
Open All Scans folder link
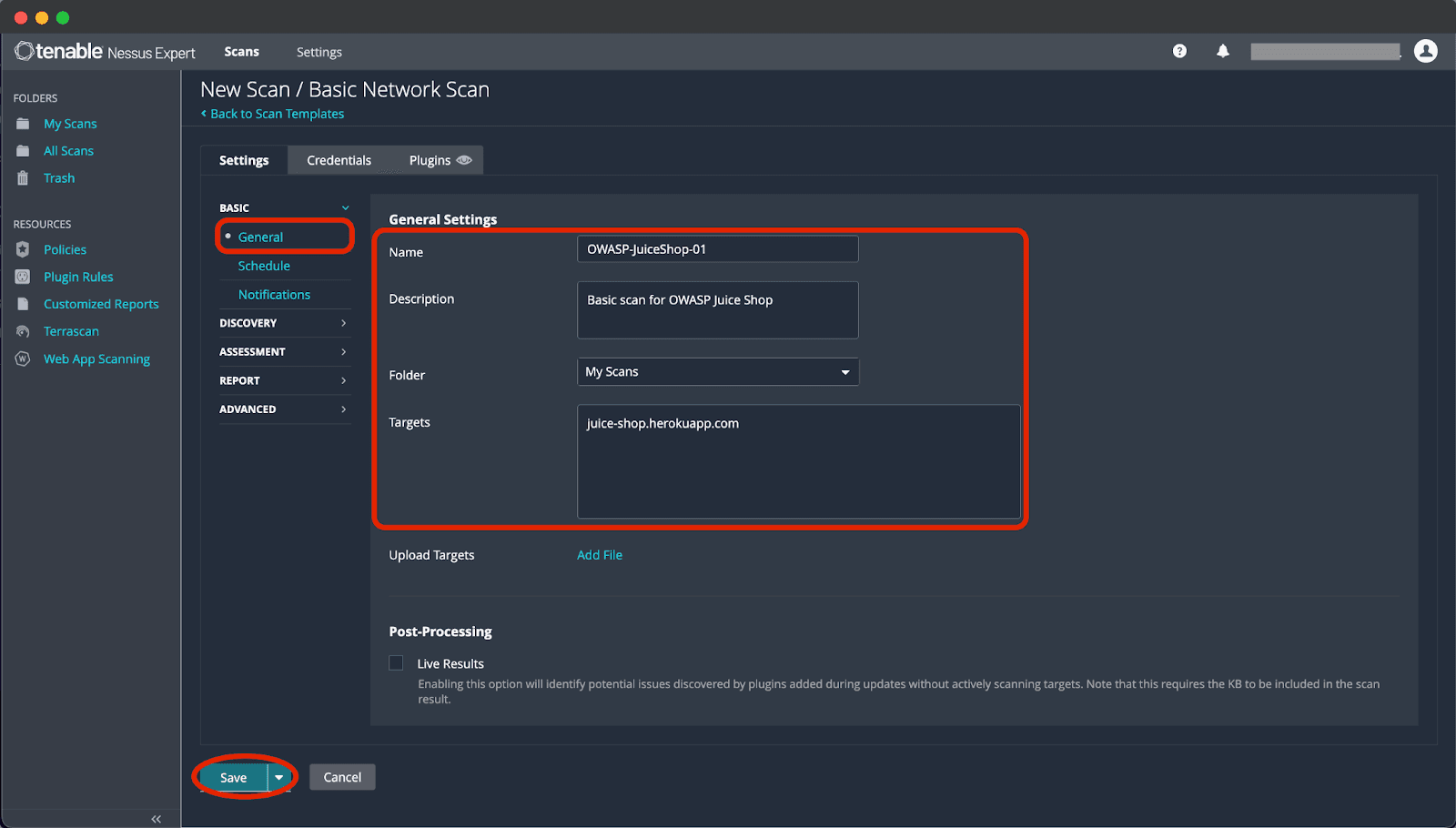(68, 151)
